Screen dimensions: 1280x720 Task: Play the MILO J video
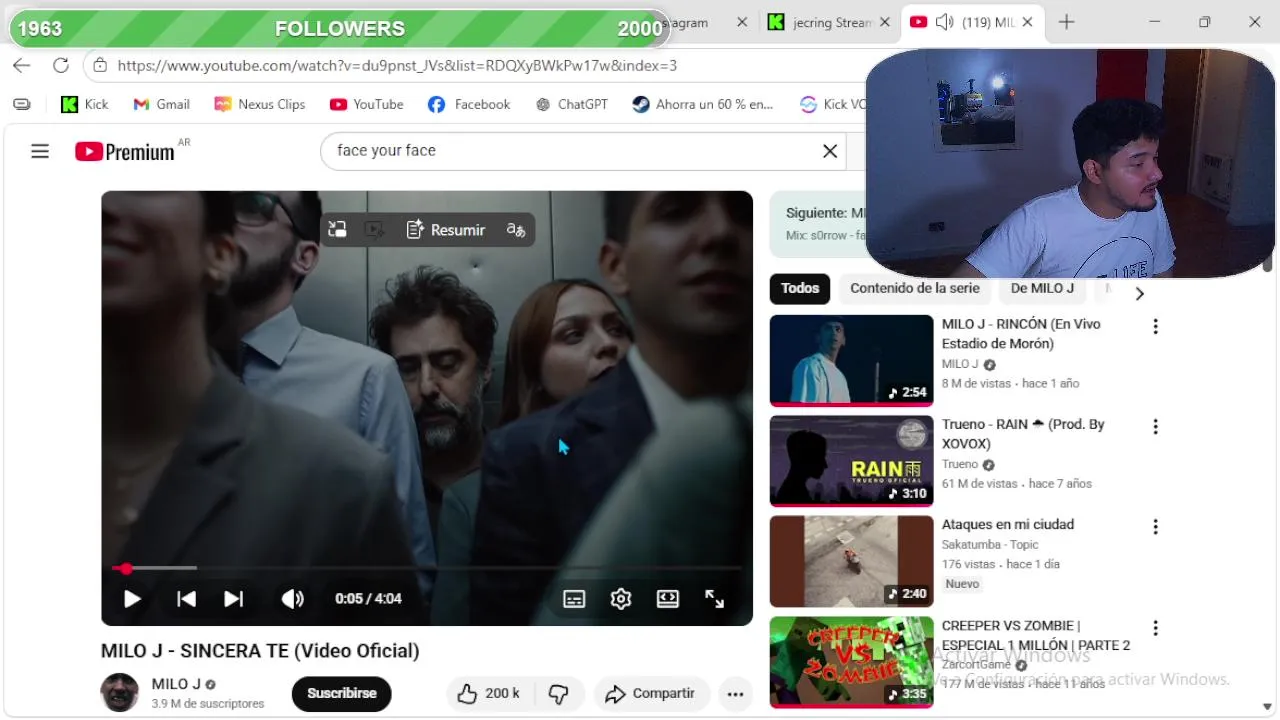[x=132, y=599]
